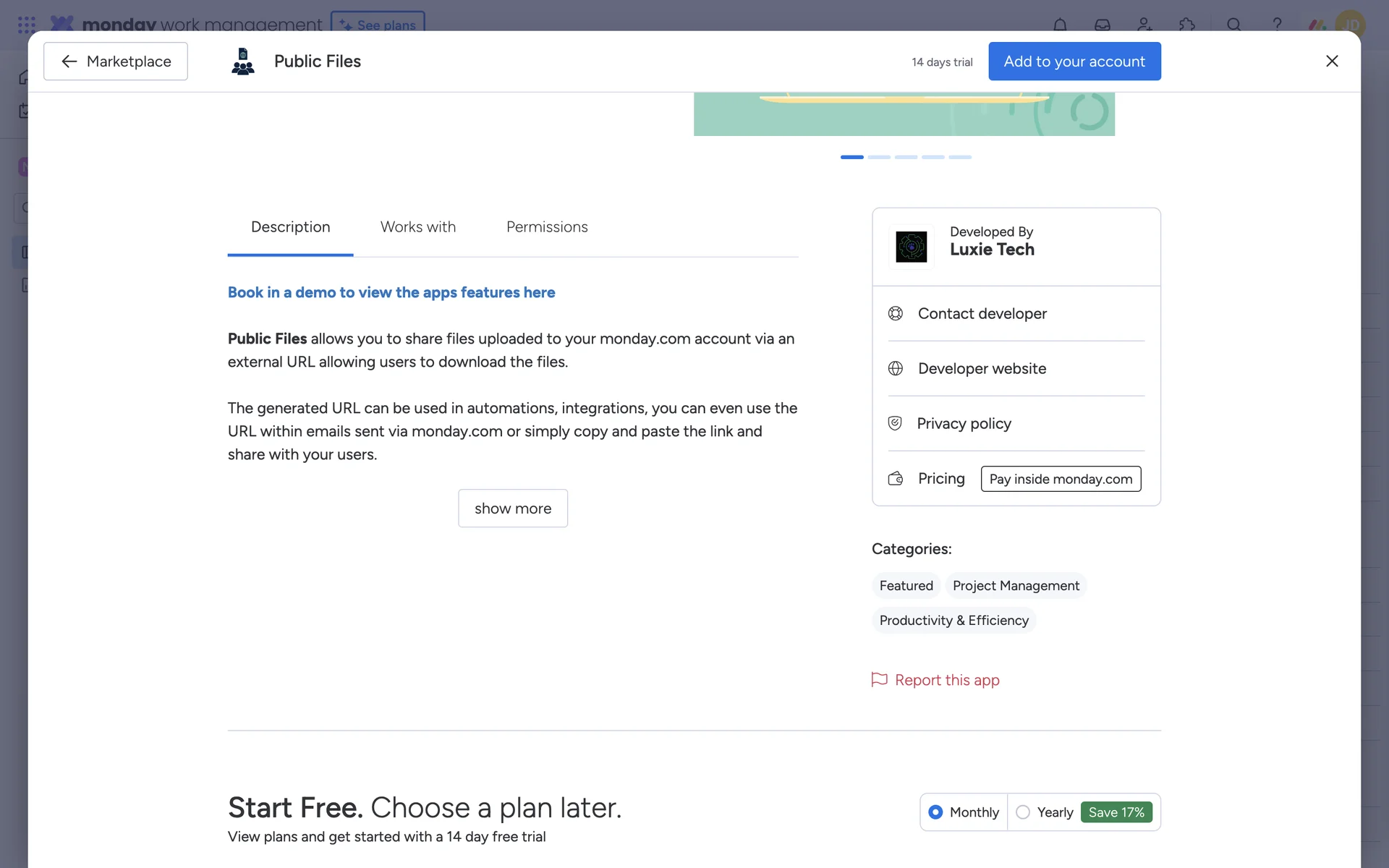Click the Luxie Tech developer logo
Viewport: 1389px width, 868px height.
tap(911, 247)
